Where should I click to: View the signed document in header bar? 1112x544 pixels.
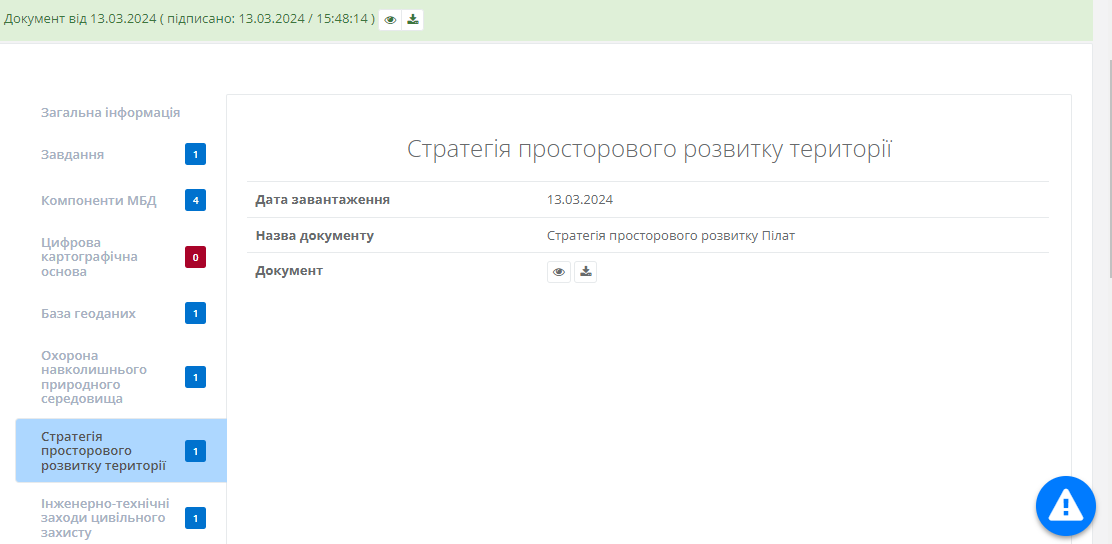390,20
